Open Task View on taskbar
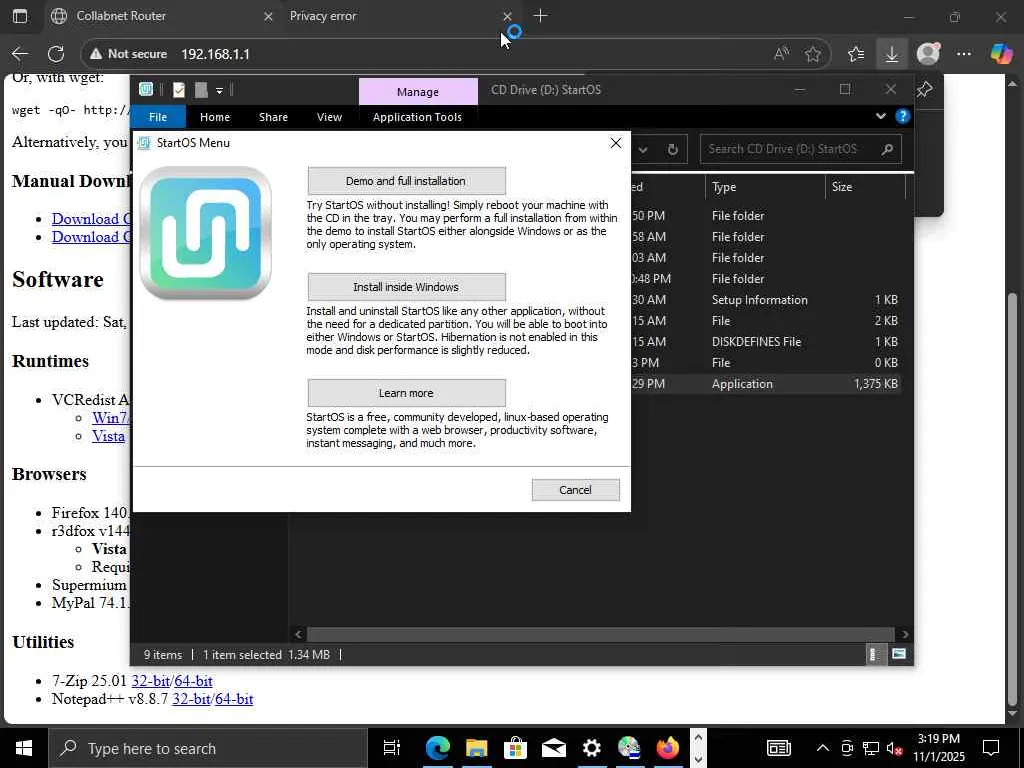The width and height of the screenshot is (1024, 768). [392, 748]
